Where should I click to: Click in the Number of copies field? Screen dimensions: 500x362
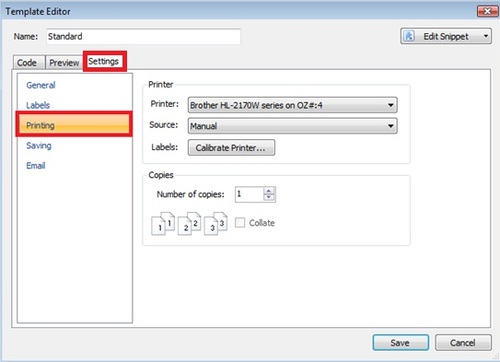[249, 194]
